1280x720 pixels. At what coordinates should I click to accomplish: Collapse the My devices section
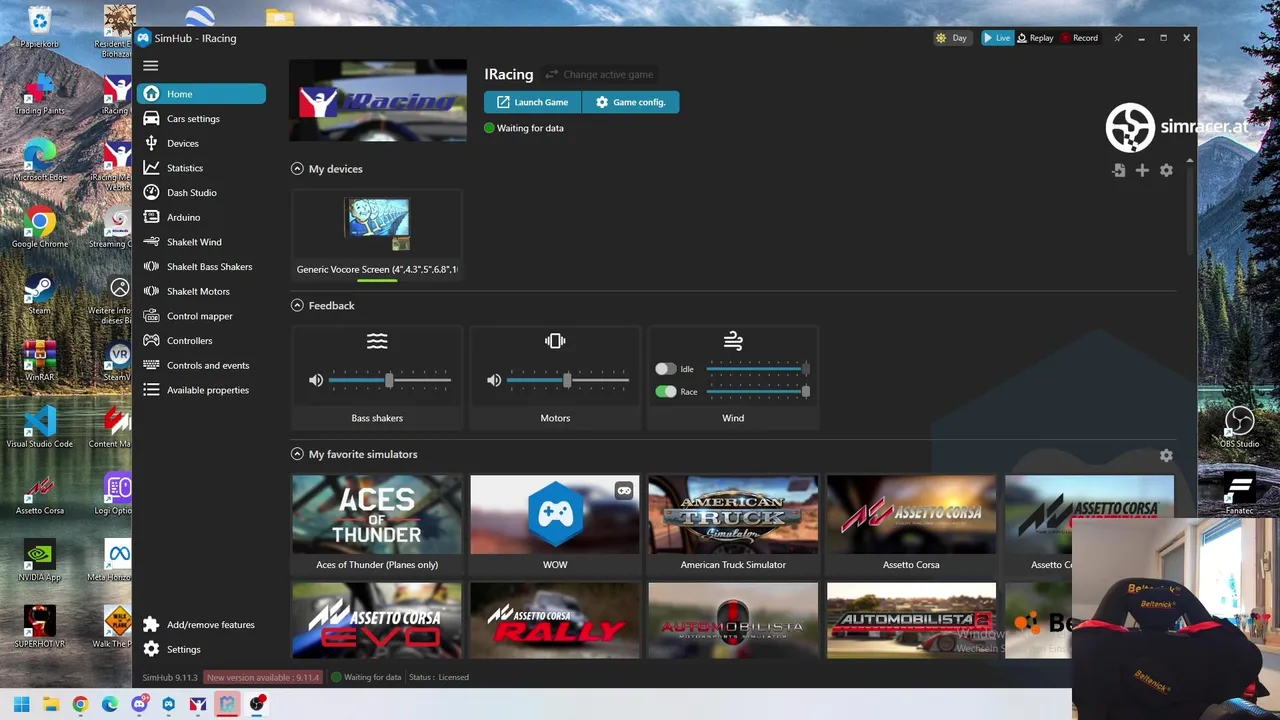click(x=297, y=169)
